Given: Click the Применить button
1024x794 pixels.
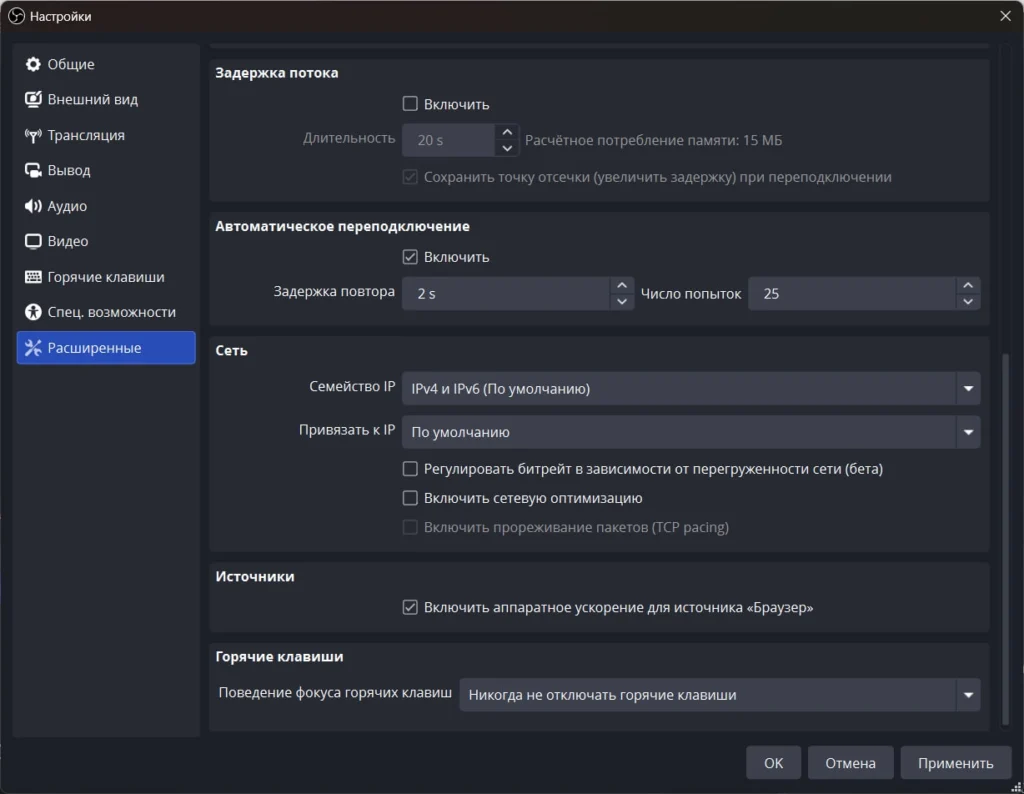Looking at the screenshot, I should pos(955,763).
